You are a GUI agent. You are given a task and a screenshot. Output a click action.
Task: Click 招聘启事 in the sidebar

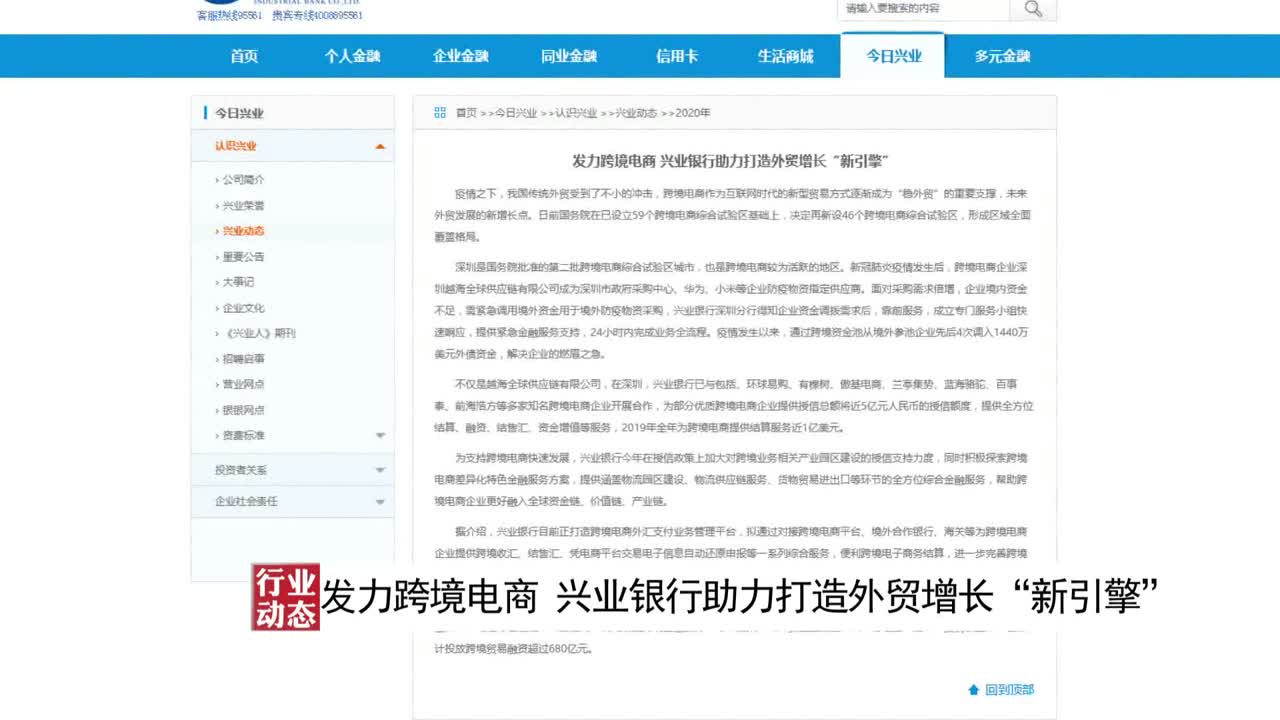point(243,359)
